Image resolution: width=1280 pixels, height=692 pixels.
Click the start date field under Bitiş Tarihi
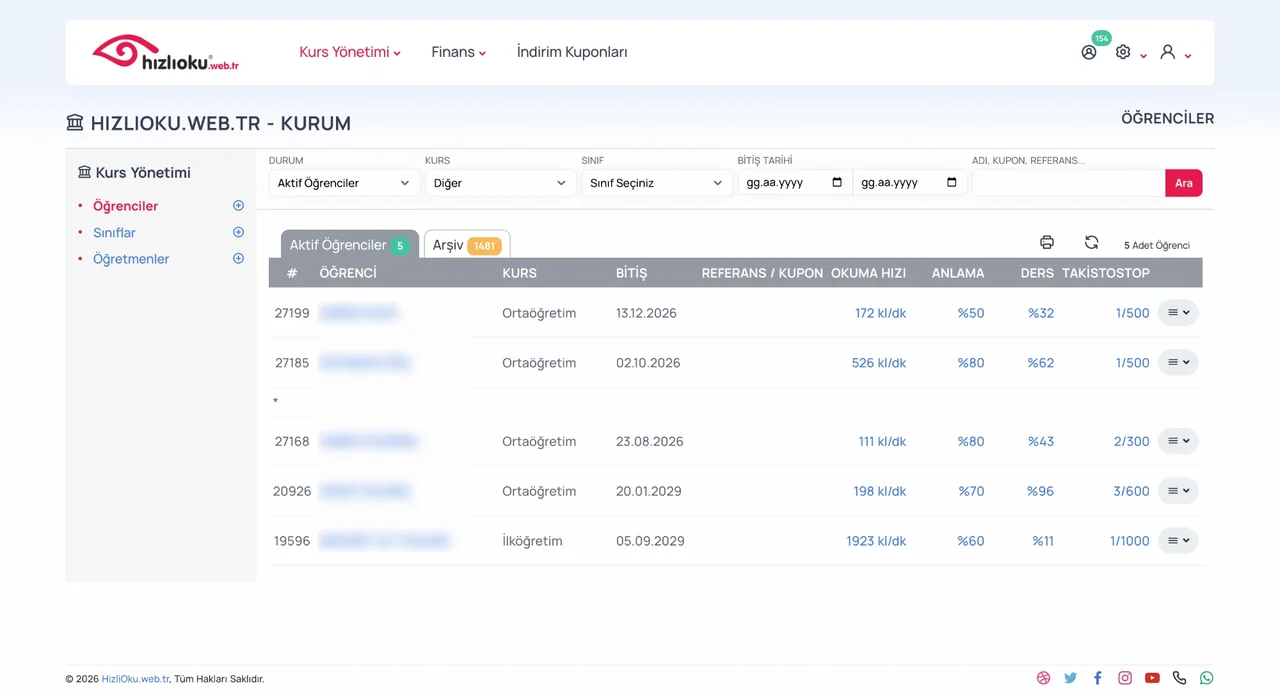pyautogui.click(x=795, y=183)
